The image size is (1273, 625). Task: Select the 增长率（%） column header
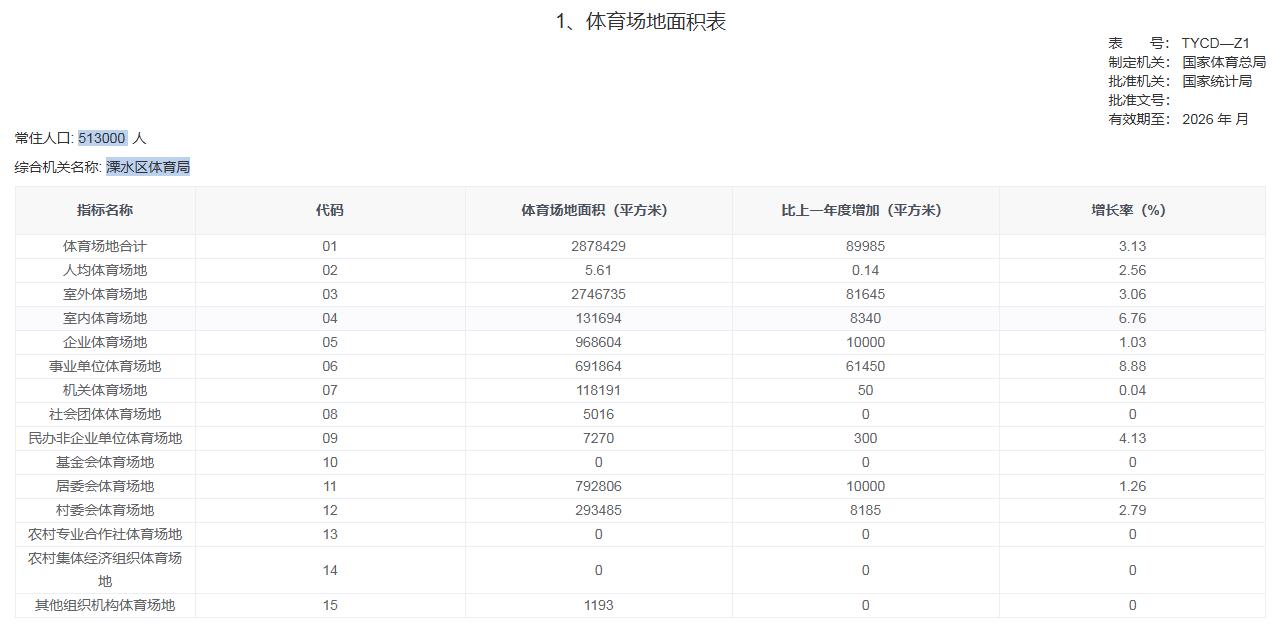coord(1132,210)
